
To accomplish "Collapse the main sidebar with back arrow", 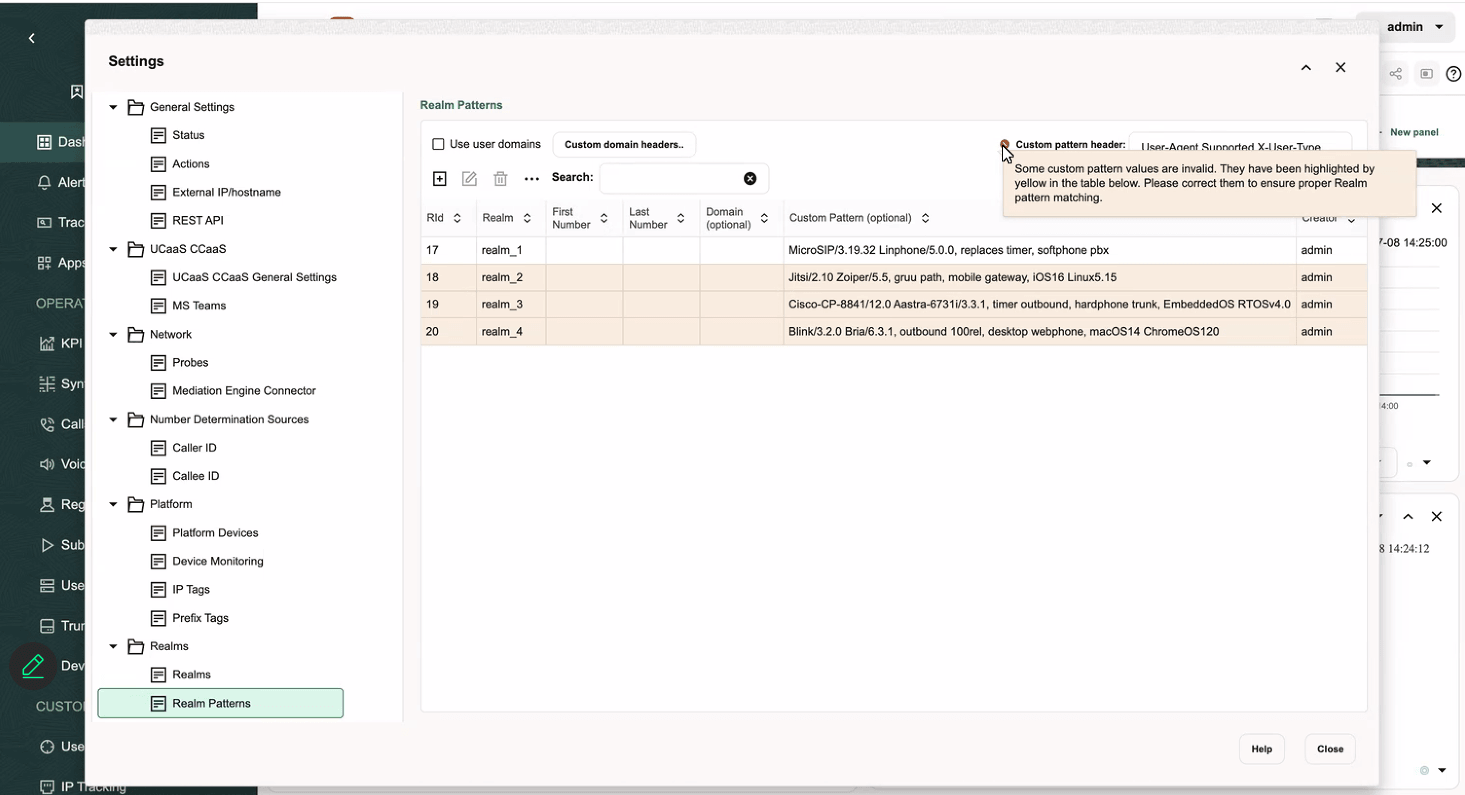I will (32, 38).
